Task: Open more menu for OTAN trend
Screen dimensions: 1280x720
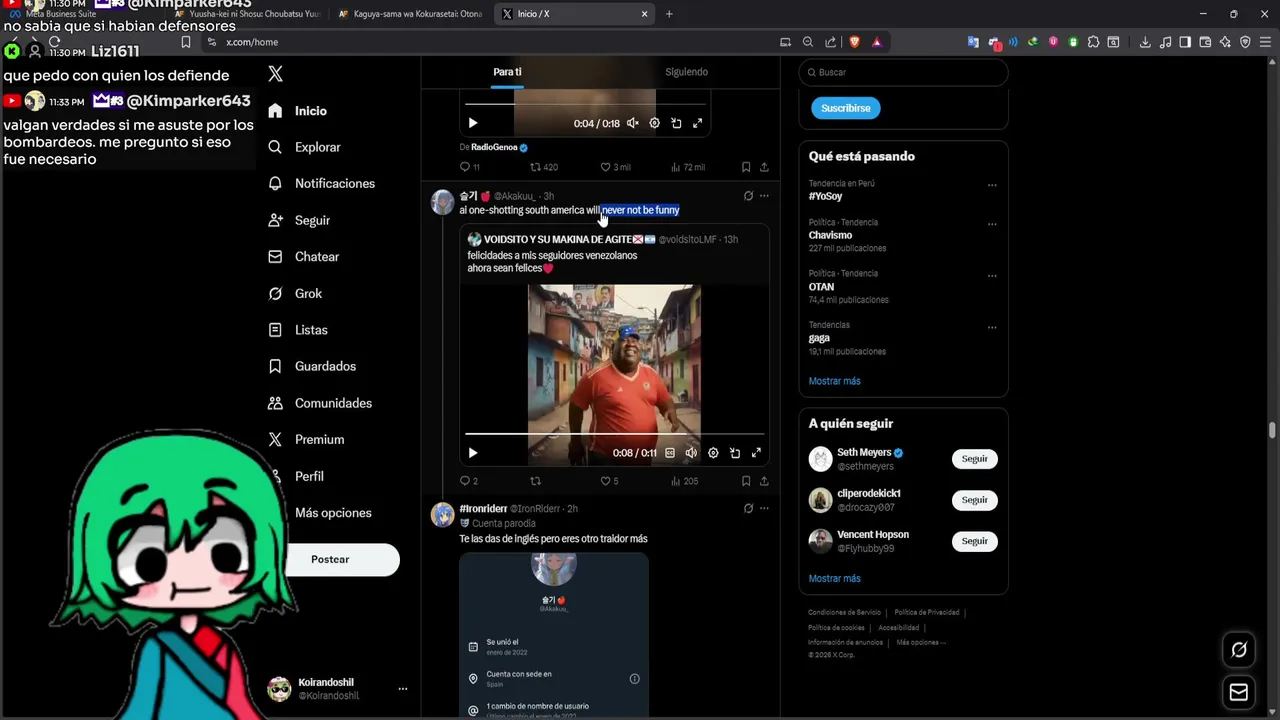Action: tap(992, 275)
